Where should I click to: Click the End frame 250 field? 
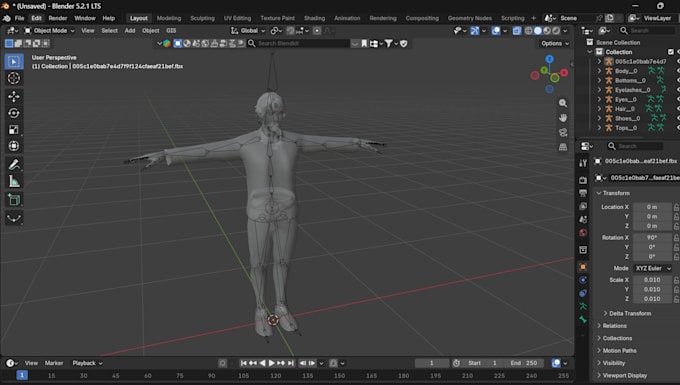coord(525,363)
